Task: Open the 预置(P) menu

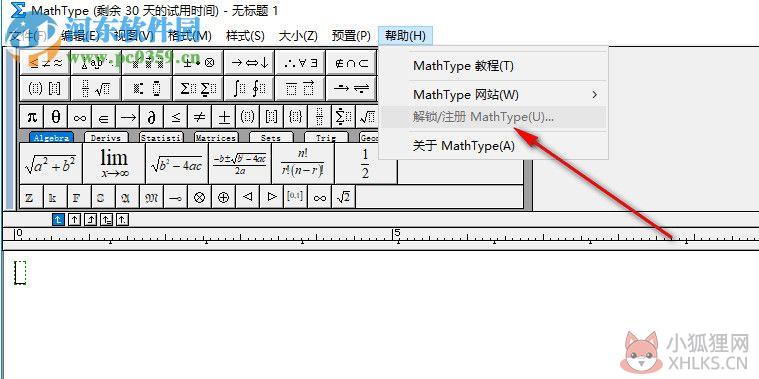Action: point(351,35)
